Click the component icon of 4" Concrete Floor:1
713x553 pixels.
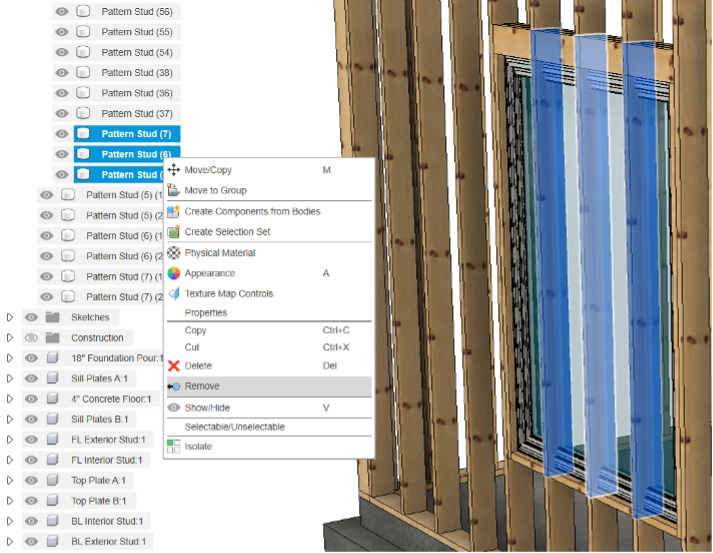pos(53,399)
